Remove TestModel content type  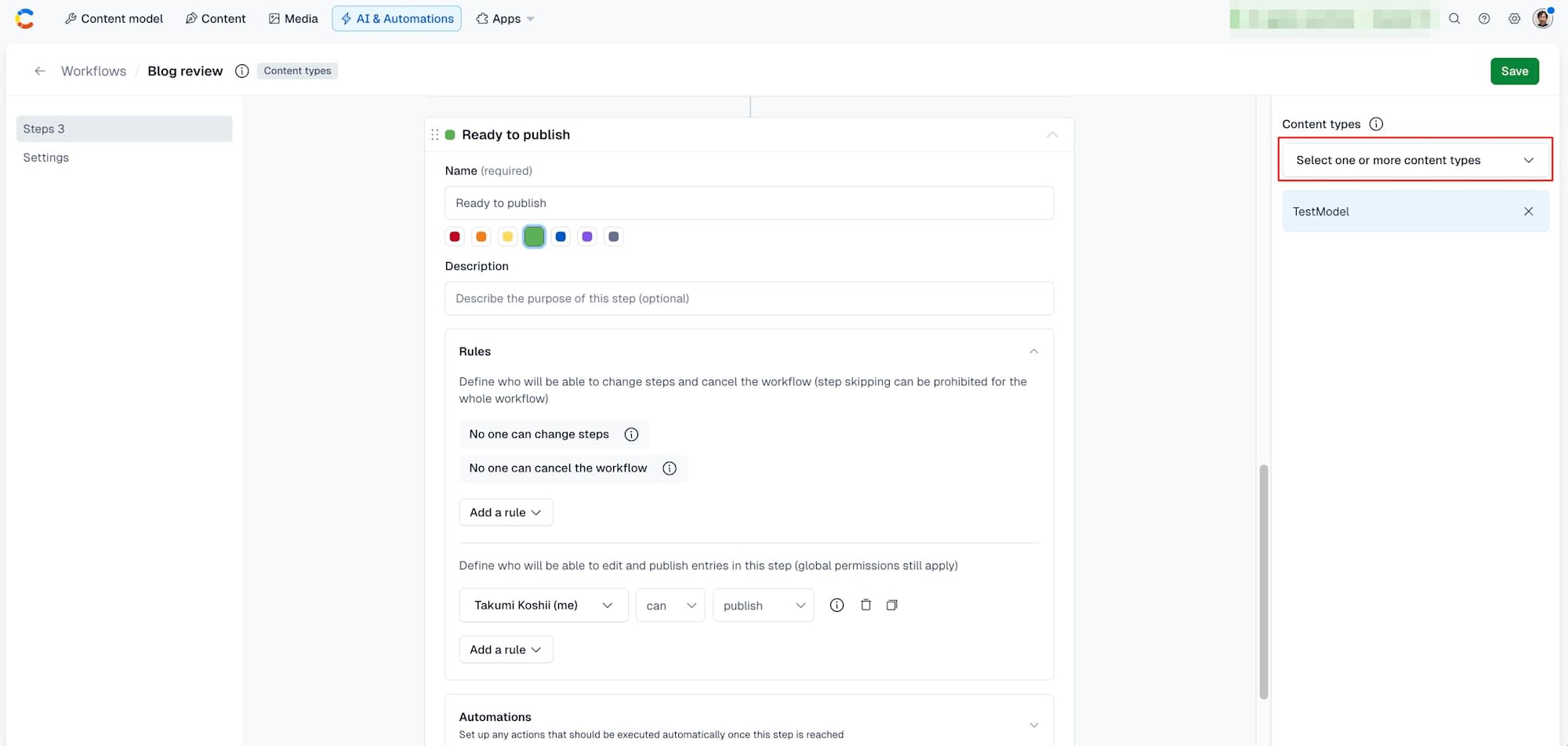[x=1528, y=211]
